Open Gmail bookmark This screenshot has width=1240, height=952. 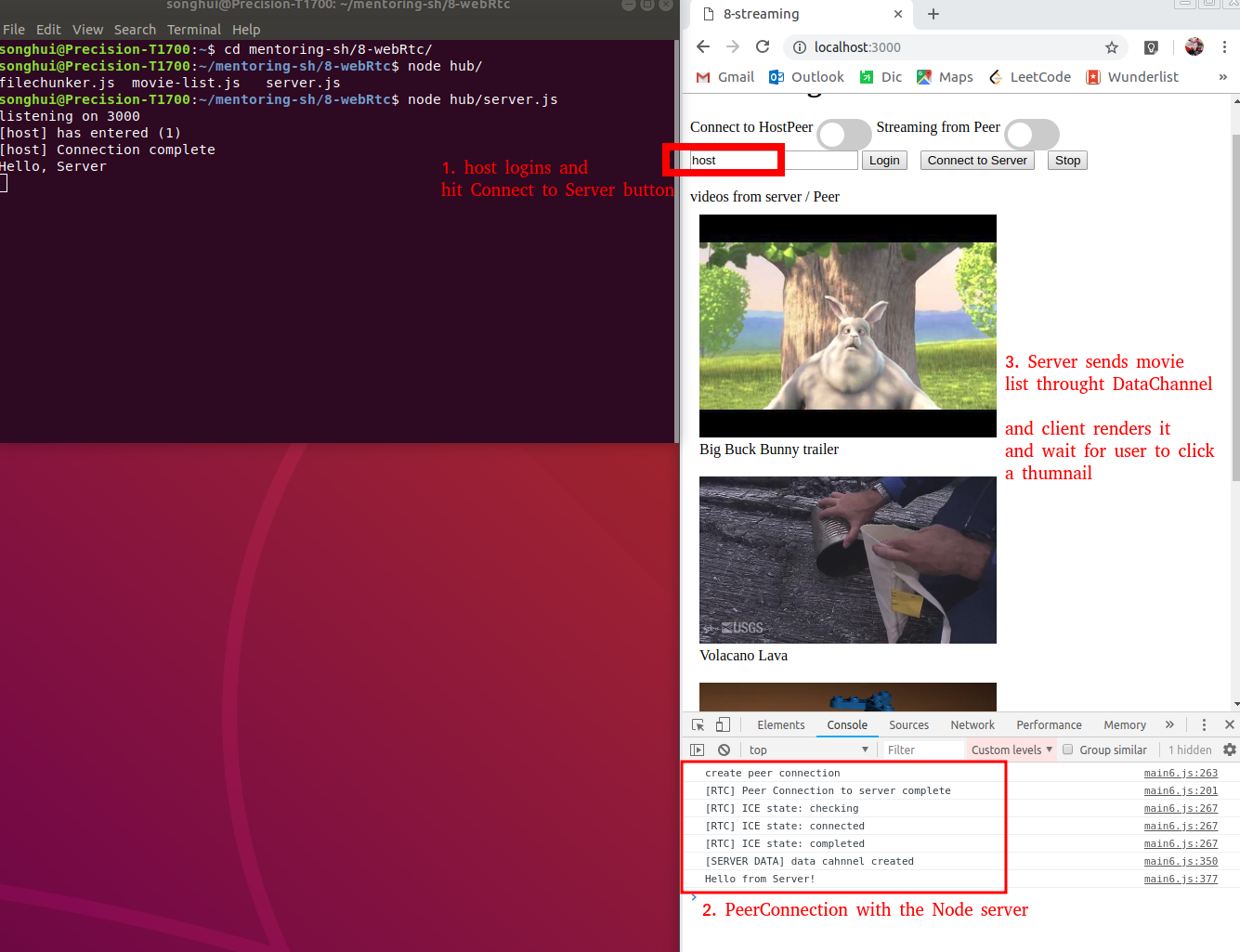tap(725, 77)
